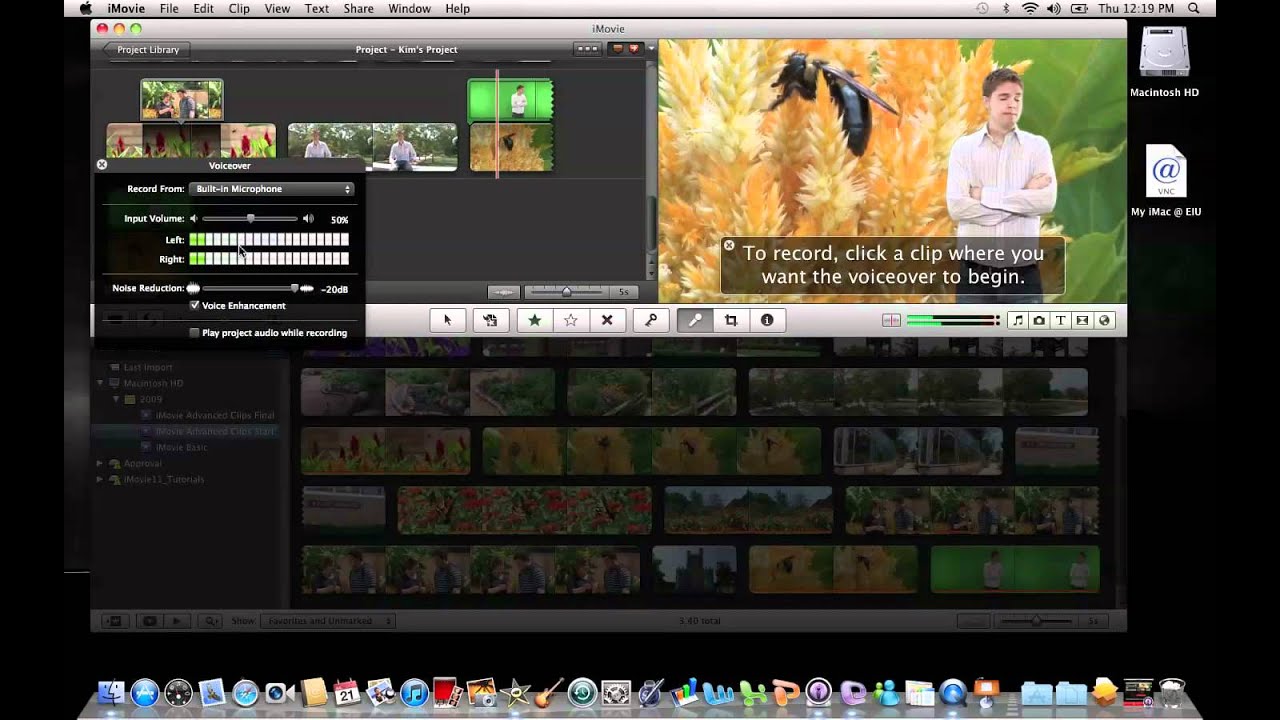Image resolution: width=1280 pixels, height=720 pixels.
Task: Click the bee clip in project timeline
Action: tap(511, 147)
